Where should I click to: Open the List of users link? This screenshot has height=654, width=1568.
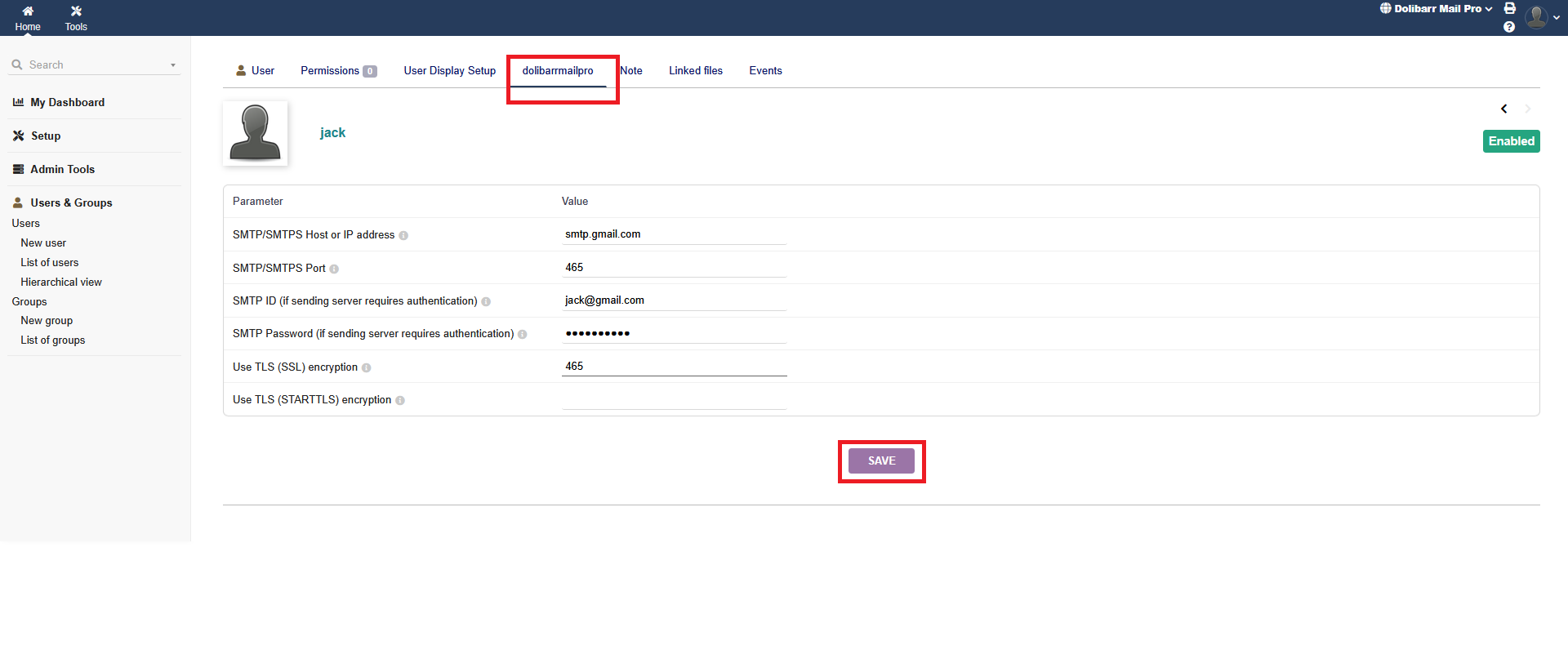50,263
